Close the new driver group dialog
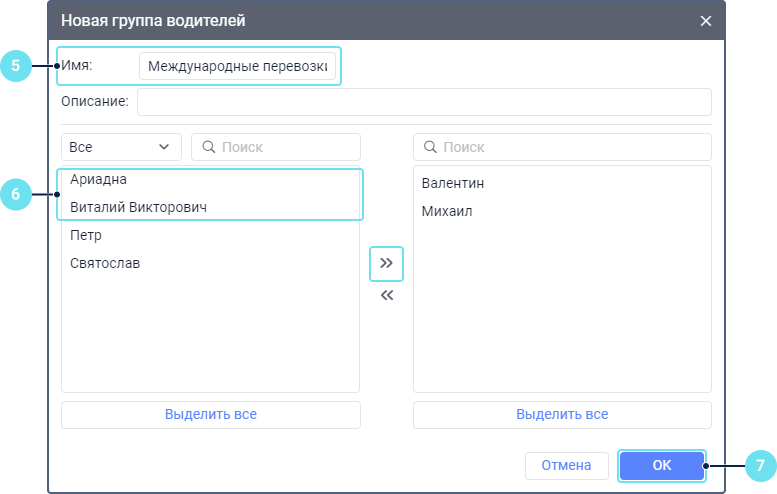 tap(706, 20)
